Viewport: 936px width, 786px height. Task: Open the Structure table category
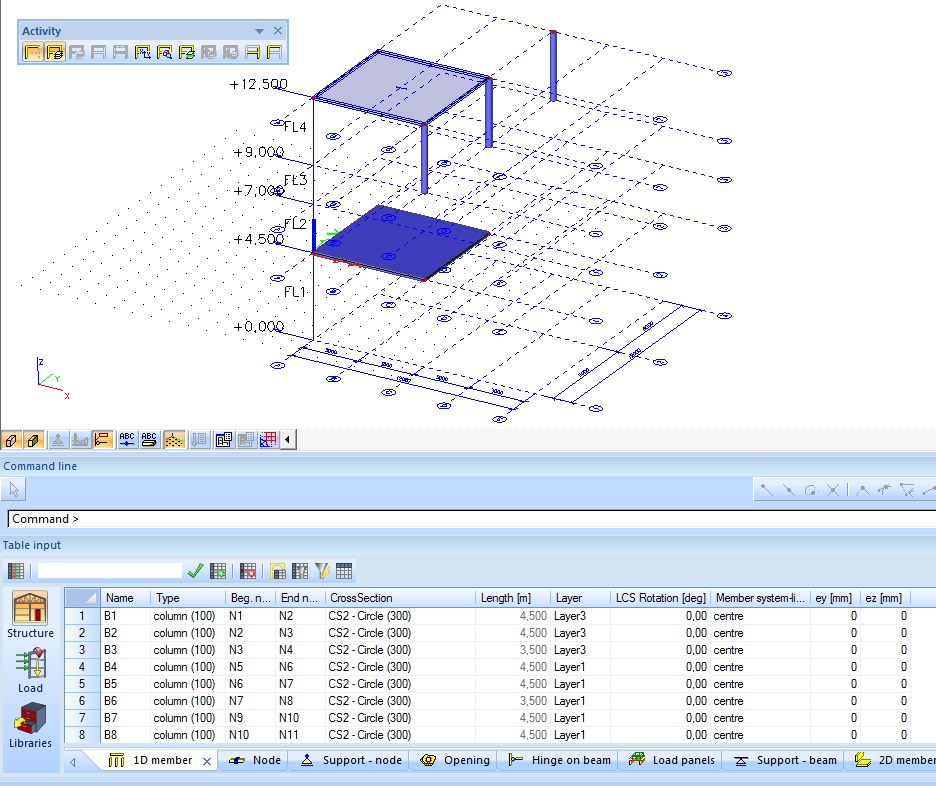31,614
